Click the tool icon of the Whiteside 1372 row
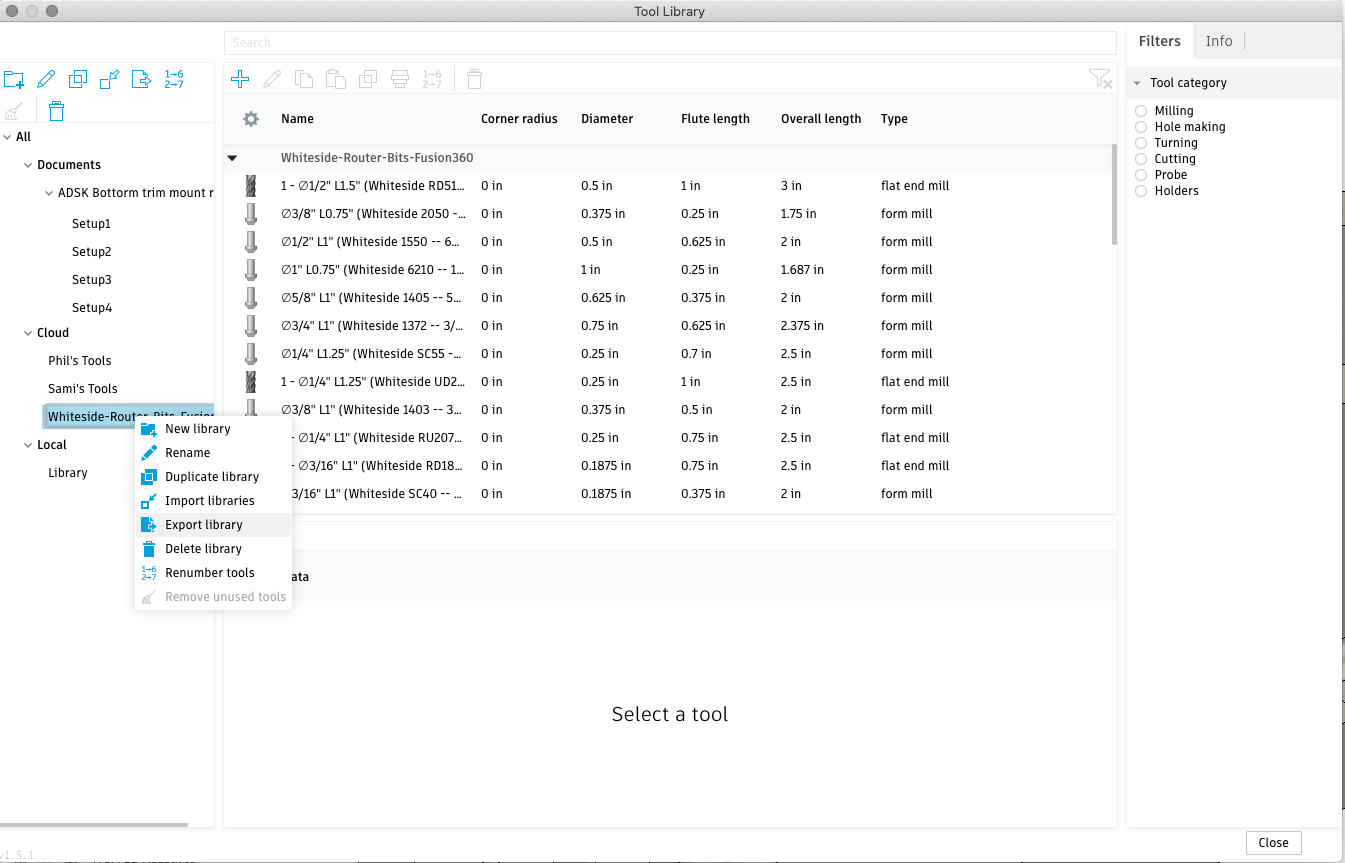 point(251,326)
